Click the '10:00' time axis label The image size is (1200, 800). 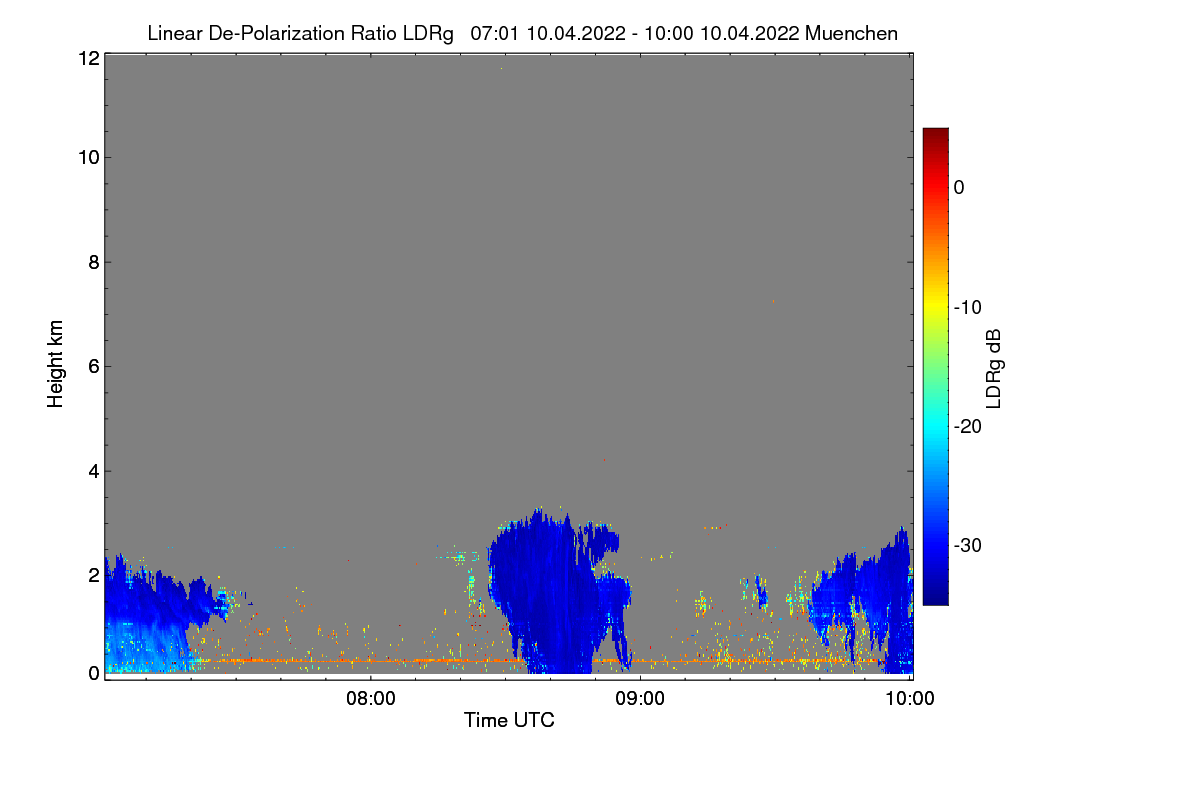pyautogui.click(x=910, y=699)
